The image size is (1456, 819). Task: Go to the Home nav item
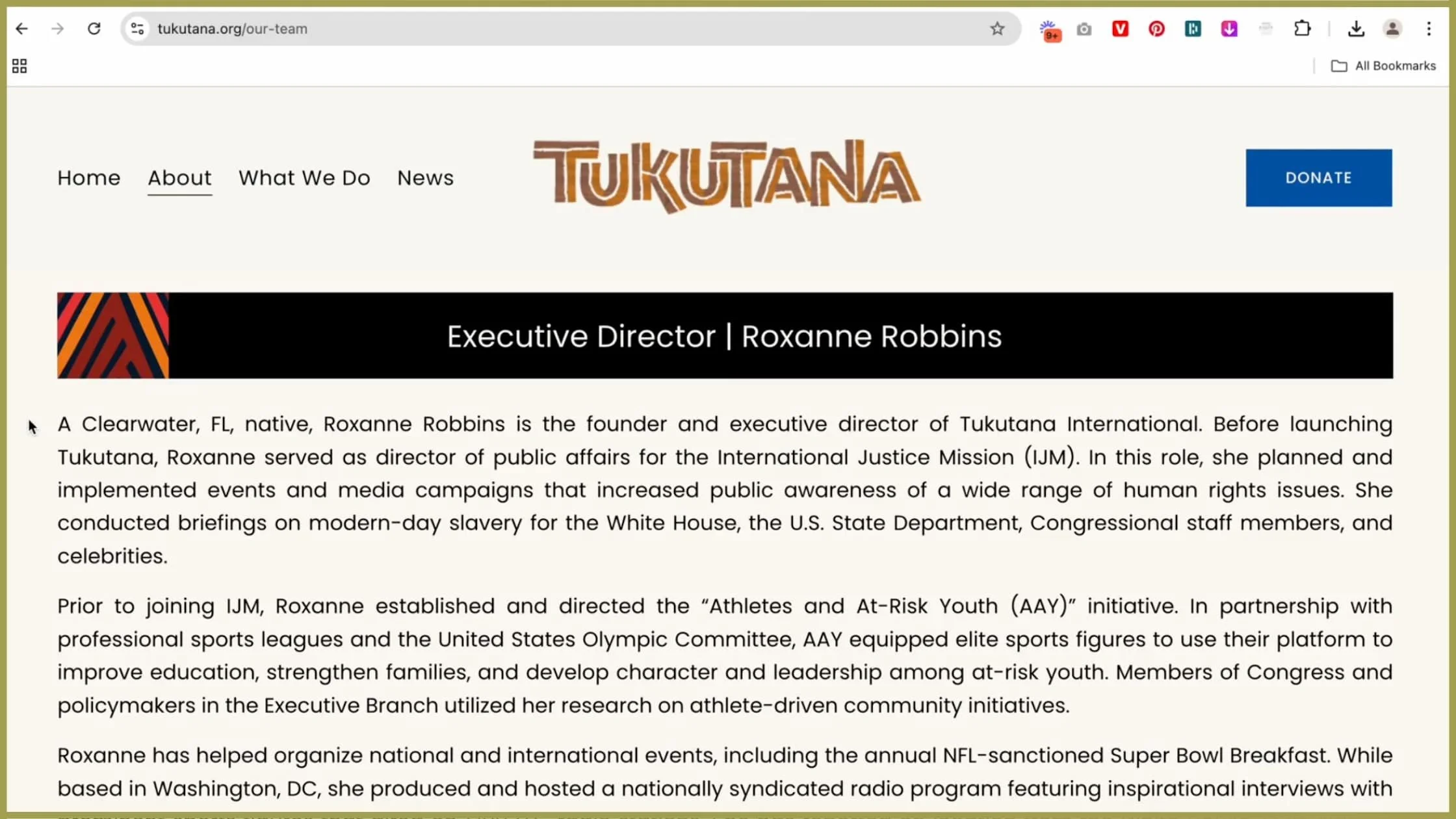[89, 177]
